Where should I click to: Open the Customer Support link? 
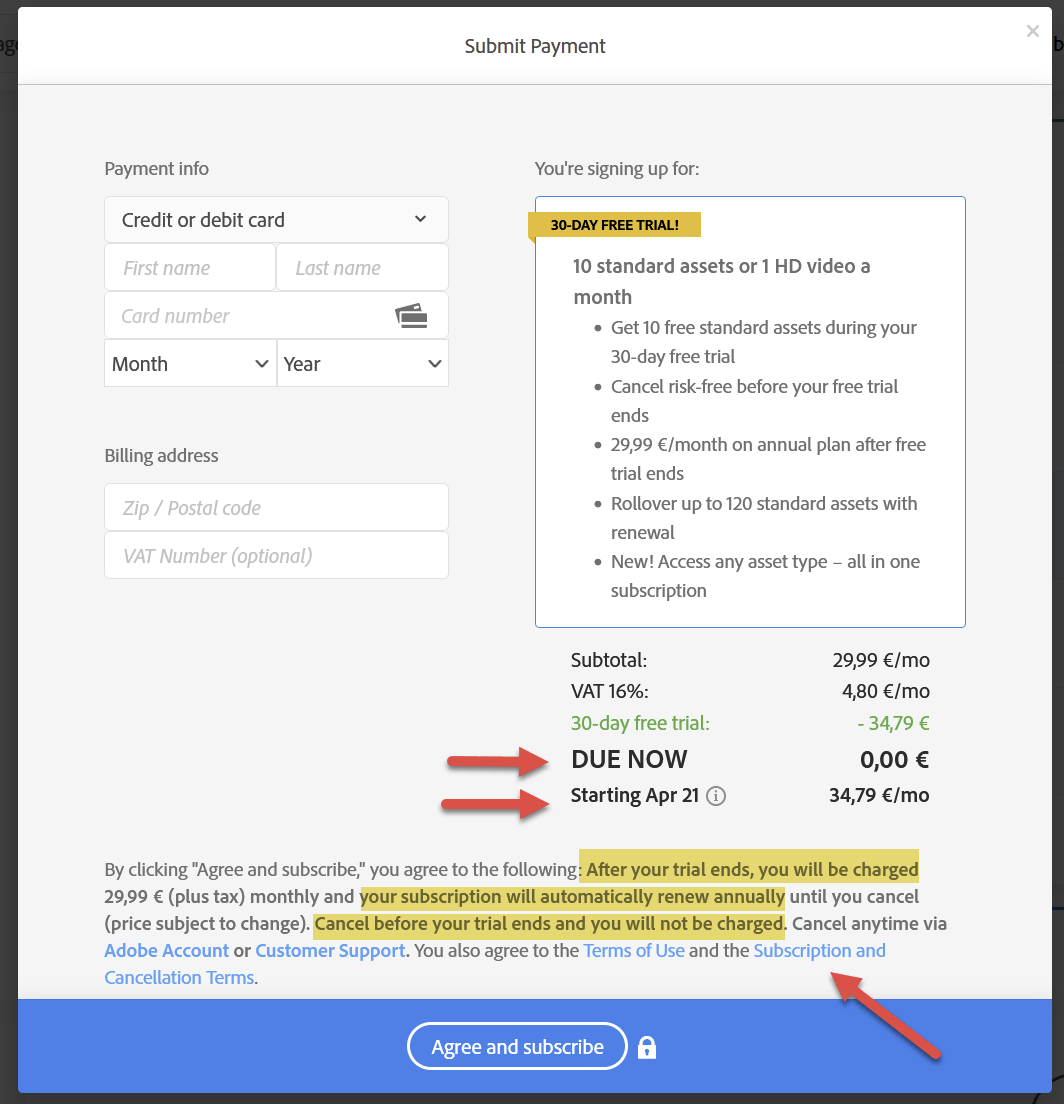point(330,950)
